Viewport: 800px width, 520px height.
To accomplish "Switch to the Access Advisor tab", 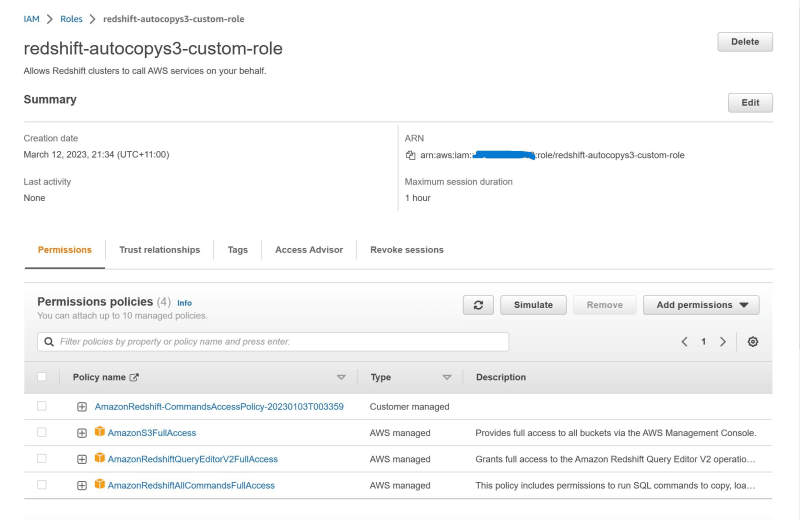I will click(x=309, y=250).
